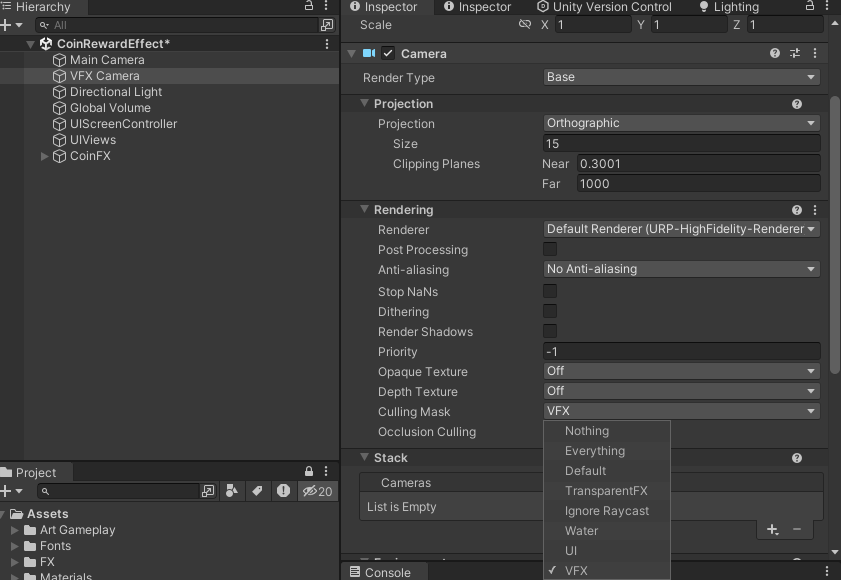Click the Hierarchy create plus button

6,25
